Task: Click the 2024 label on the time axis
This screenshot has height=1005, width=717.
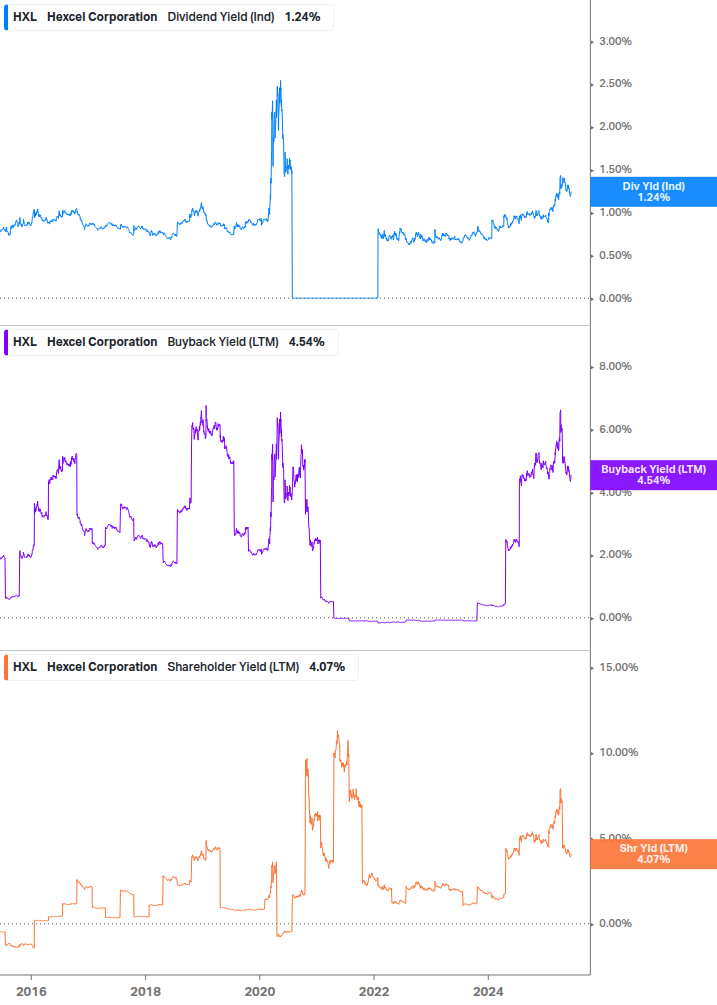Action: [488, 992]
